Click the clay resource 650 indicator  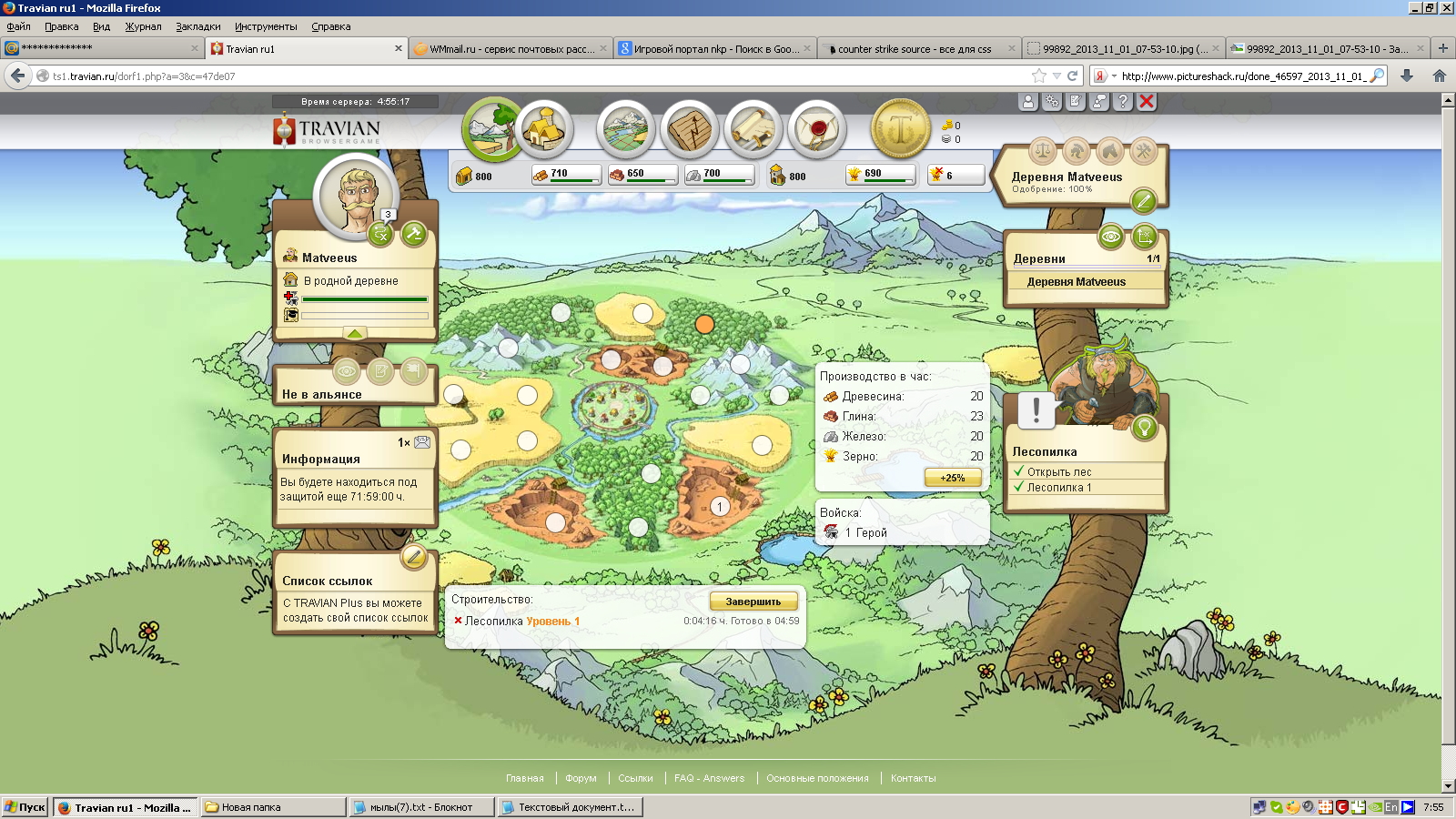pyautogui.click(x=642, y=174)
